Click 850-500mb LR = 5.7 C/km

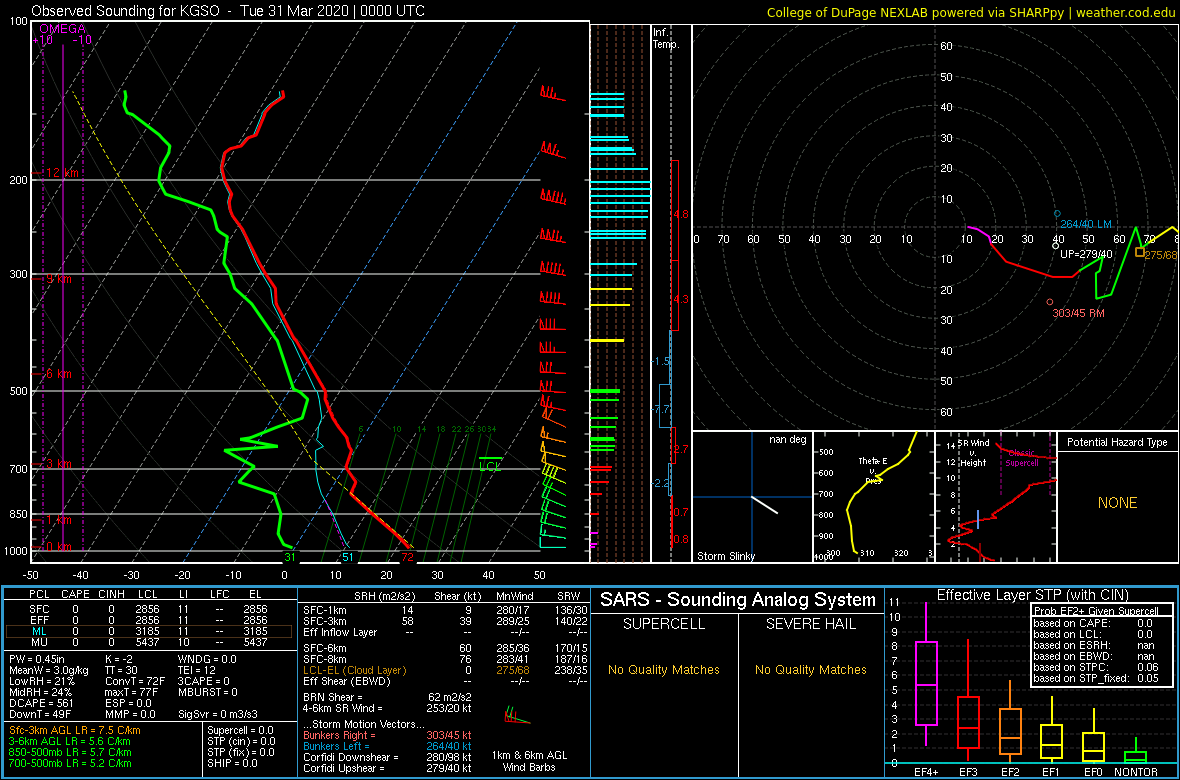point(70,752)
